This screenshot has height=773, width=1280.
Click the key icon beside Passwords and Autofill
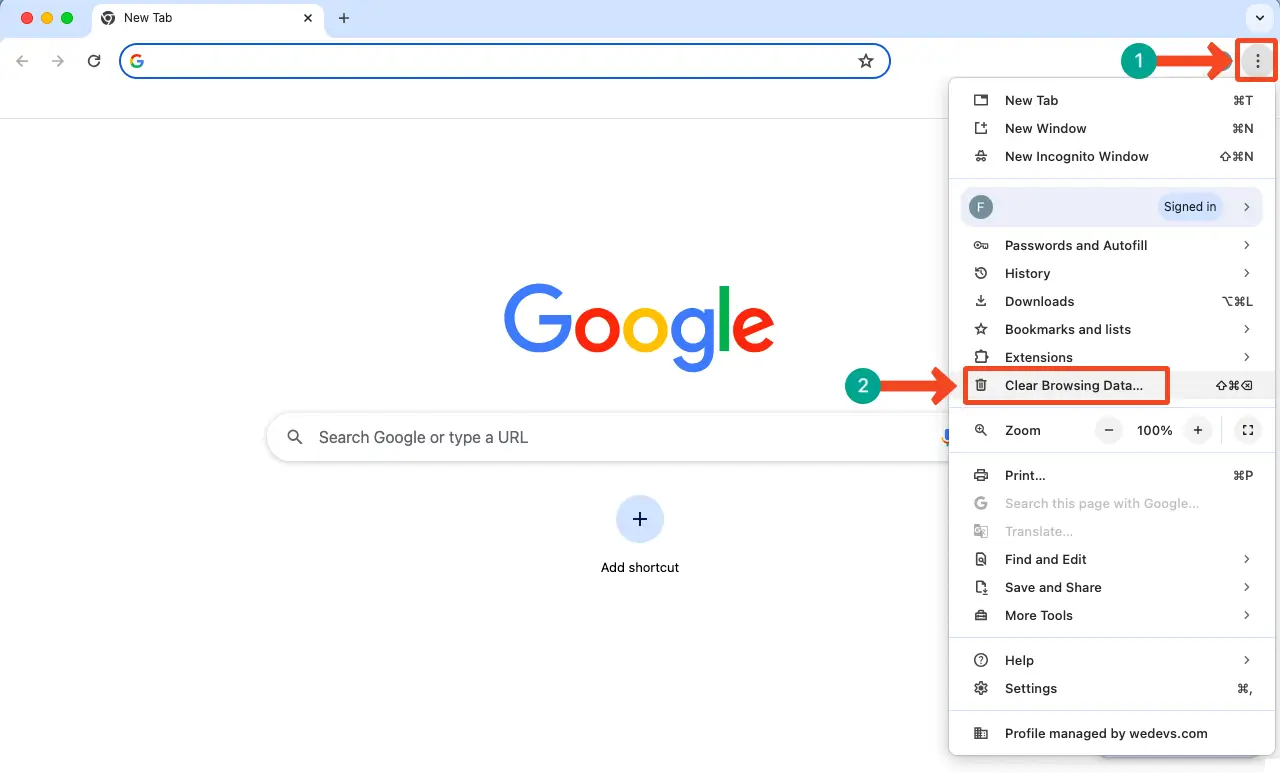tap(981, 245)
